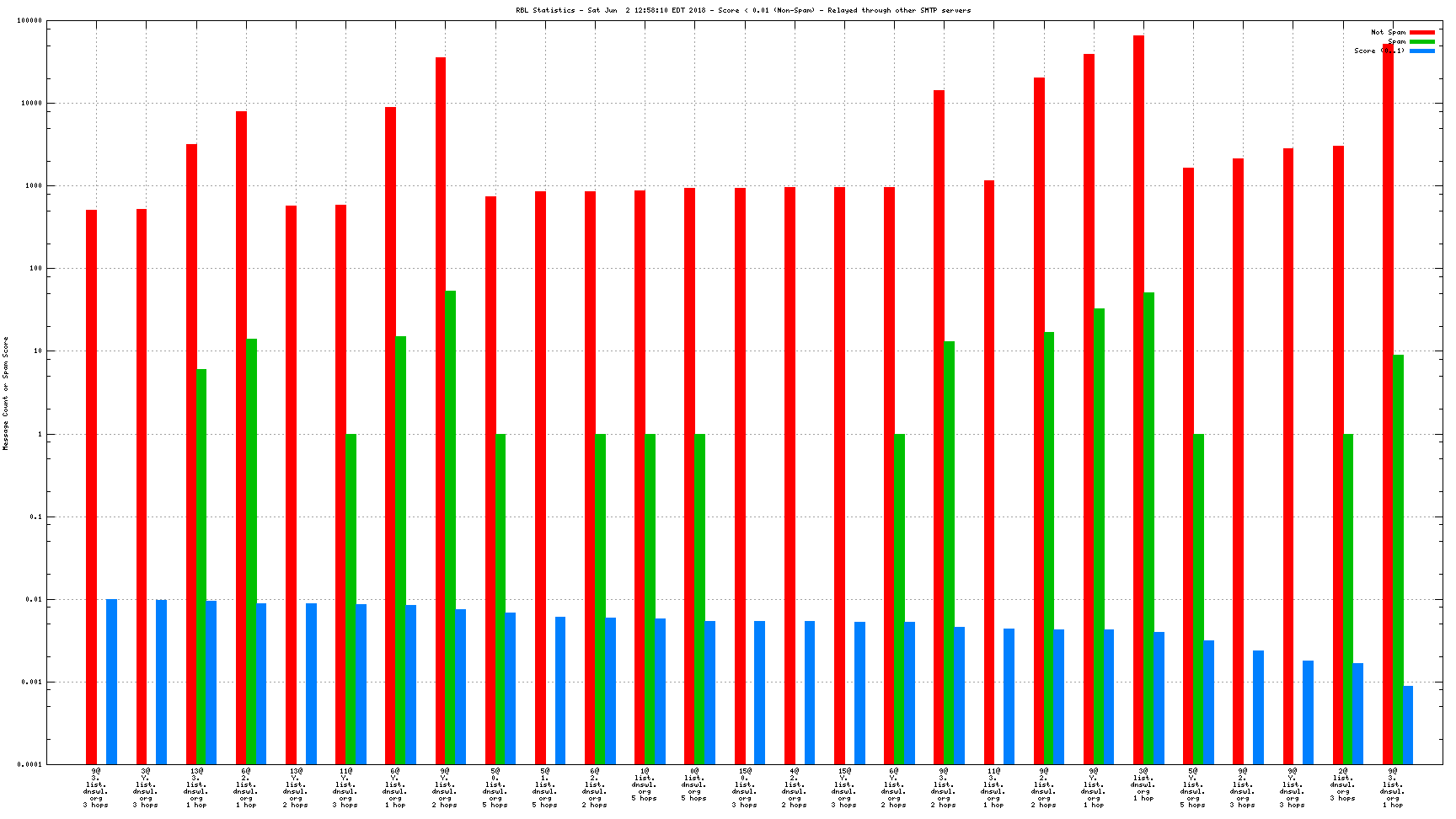Click the rightmost blue score bar
This screenshot has width=1456, height=819.
[1408, 725]
